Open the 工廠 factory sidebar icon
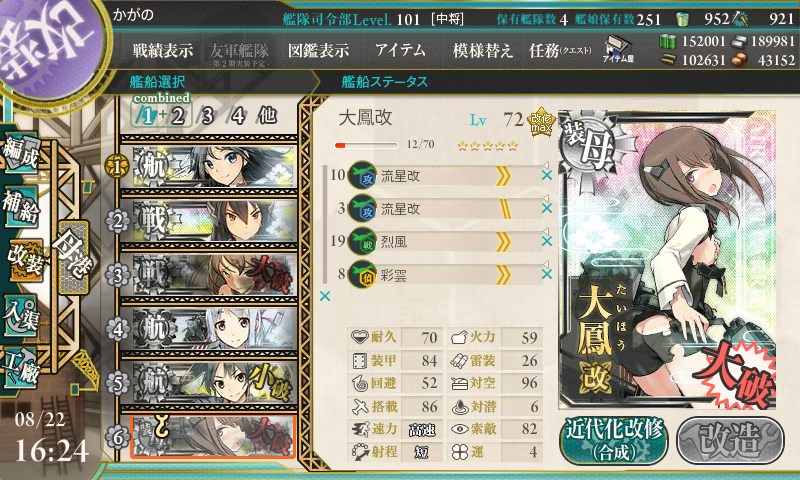This screenshot has height=480, width=800. click(x=20, y=368)
